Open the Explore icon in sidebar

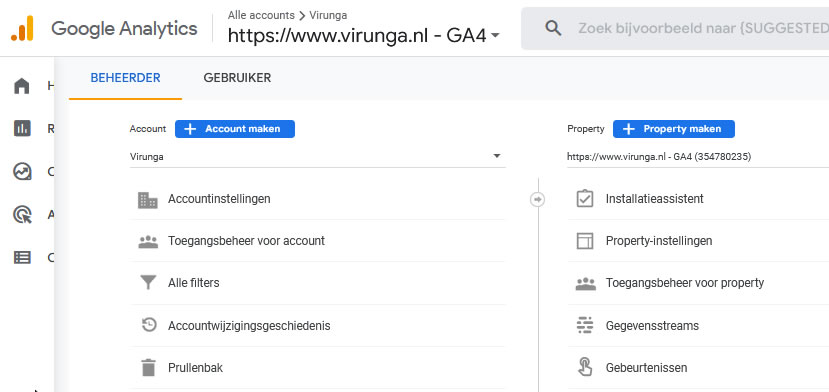(22, 171)
